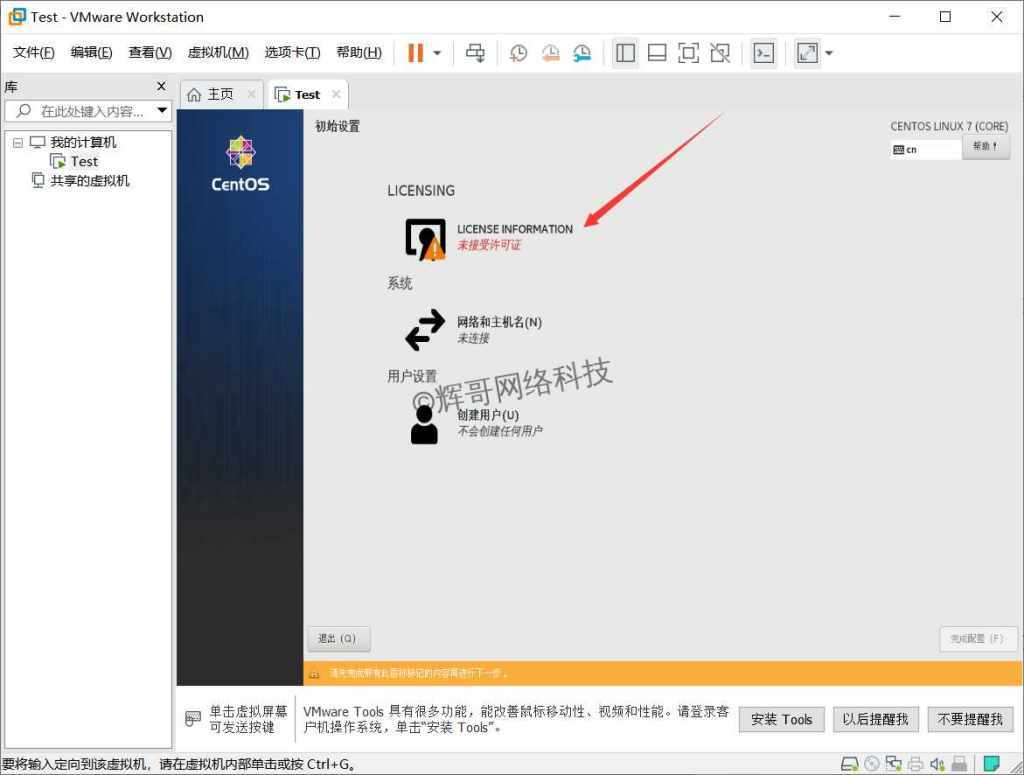Switch to the Test tab
This screenshot has height=775, width=1024.
(x=307, y=95)
